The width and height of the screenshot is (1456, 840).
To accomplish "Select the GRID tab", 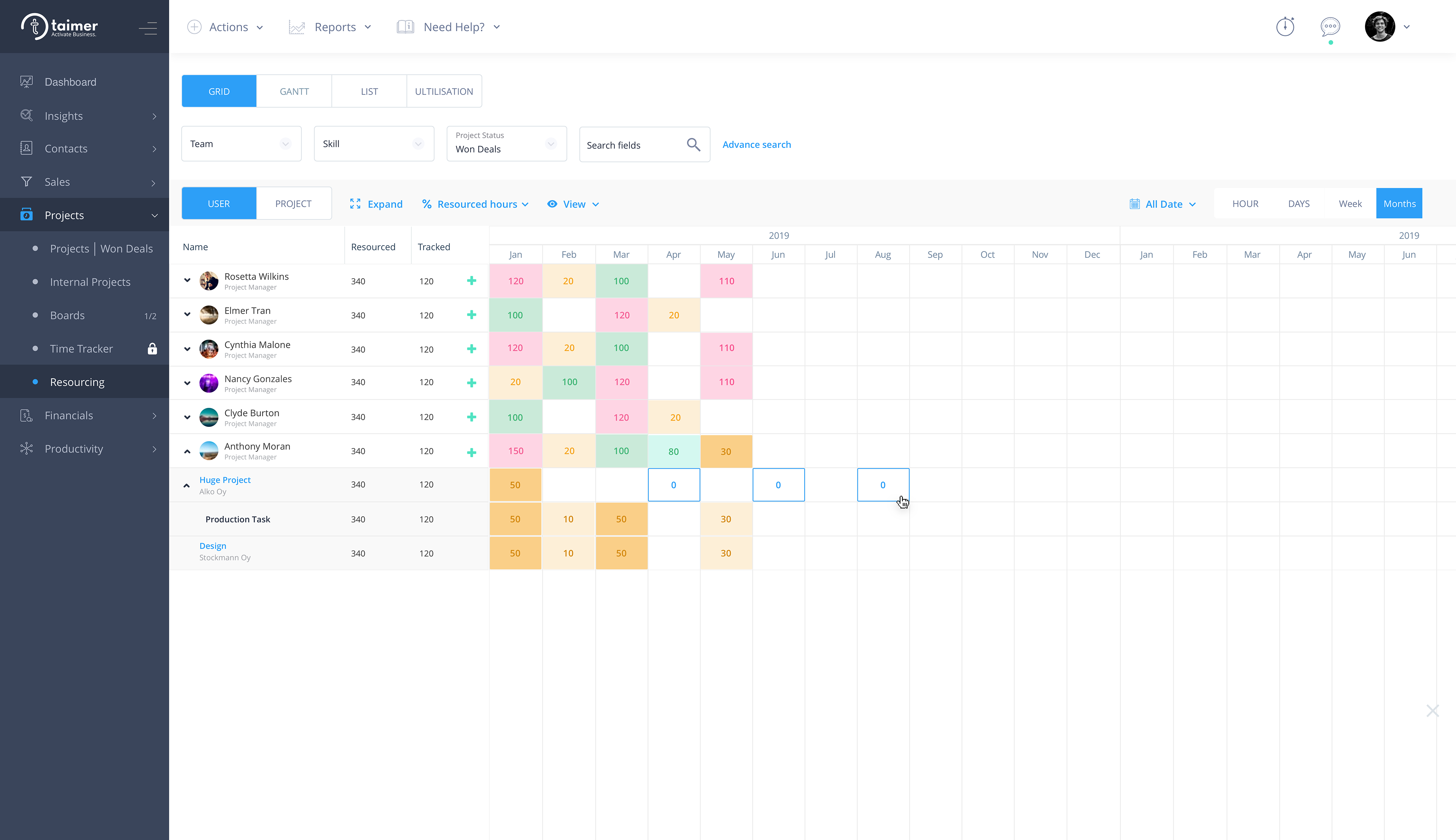I will tap(219, 91).
